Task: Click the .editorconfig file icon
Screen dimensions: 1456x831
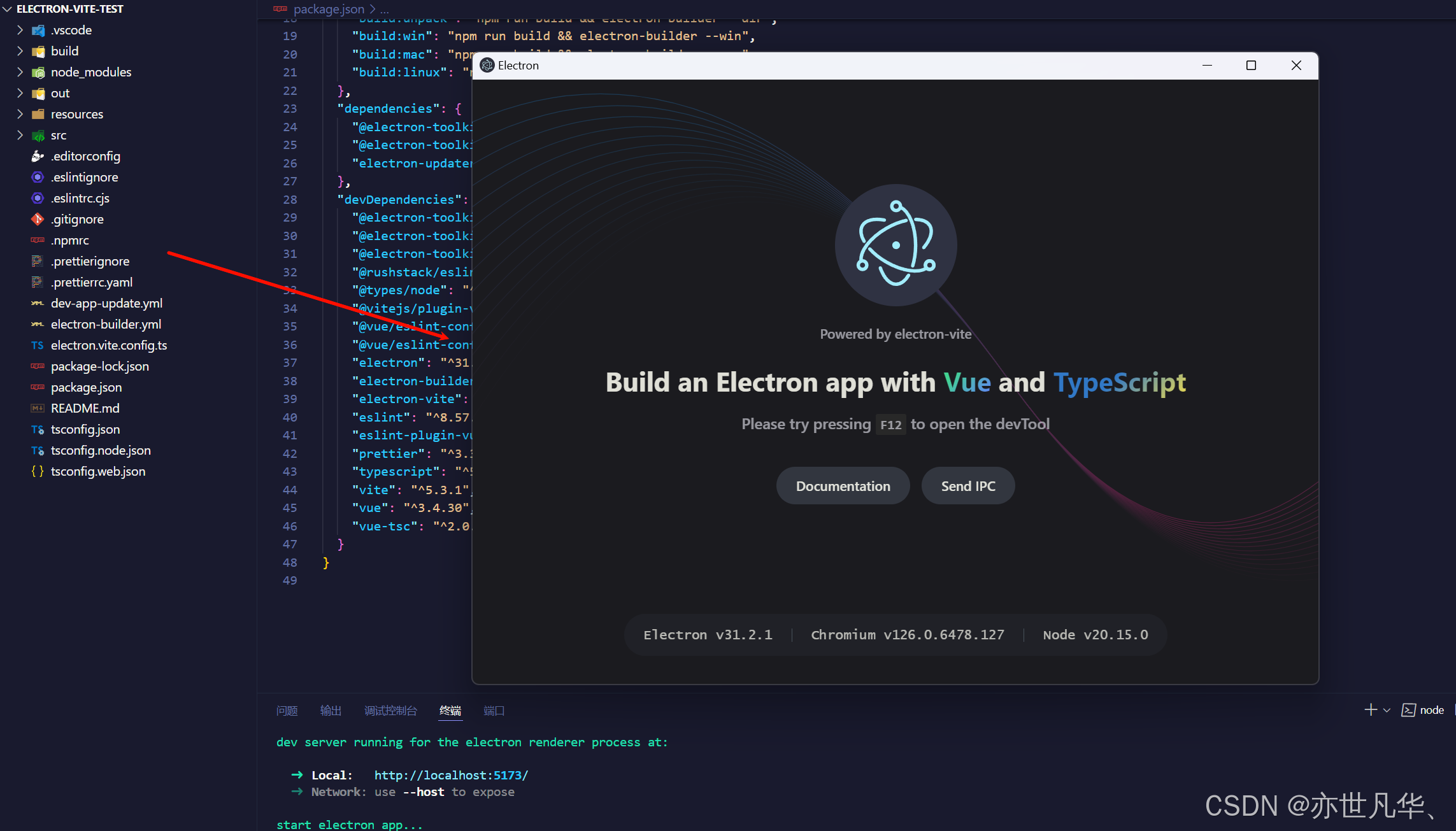Action: click(x=38, y=156)
